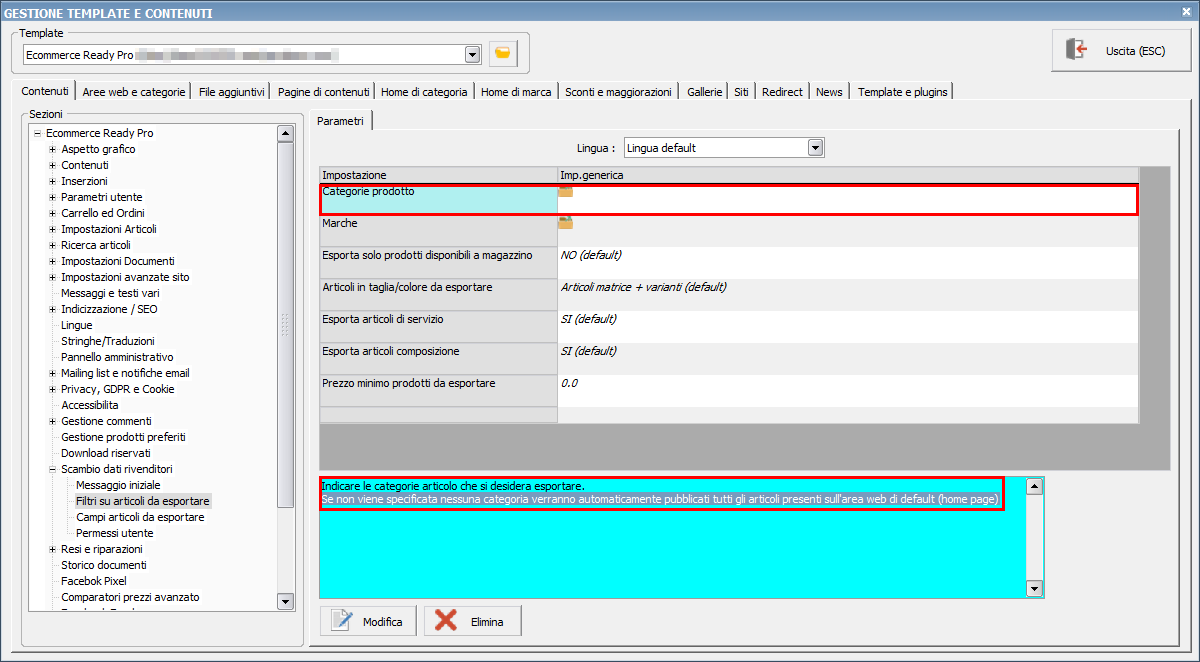Expand the Carrello ed Ordini node
1200x662 pixels.
point(52,213)
